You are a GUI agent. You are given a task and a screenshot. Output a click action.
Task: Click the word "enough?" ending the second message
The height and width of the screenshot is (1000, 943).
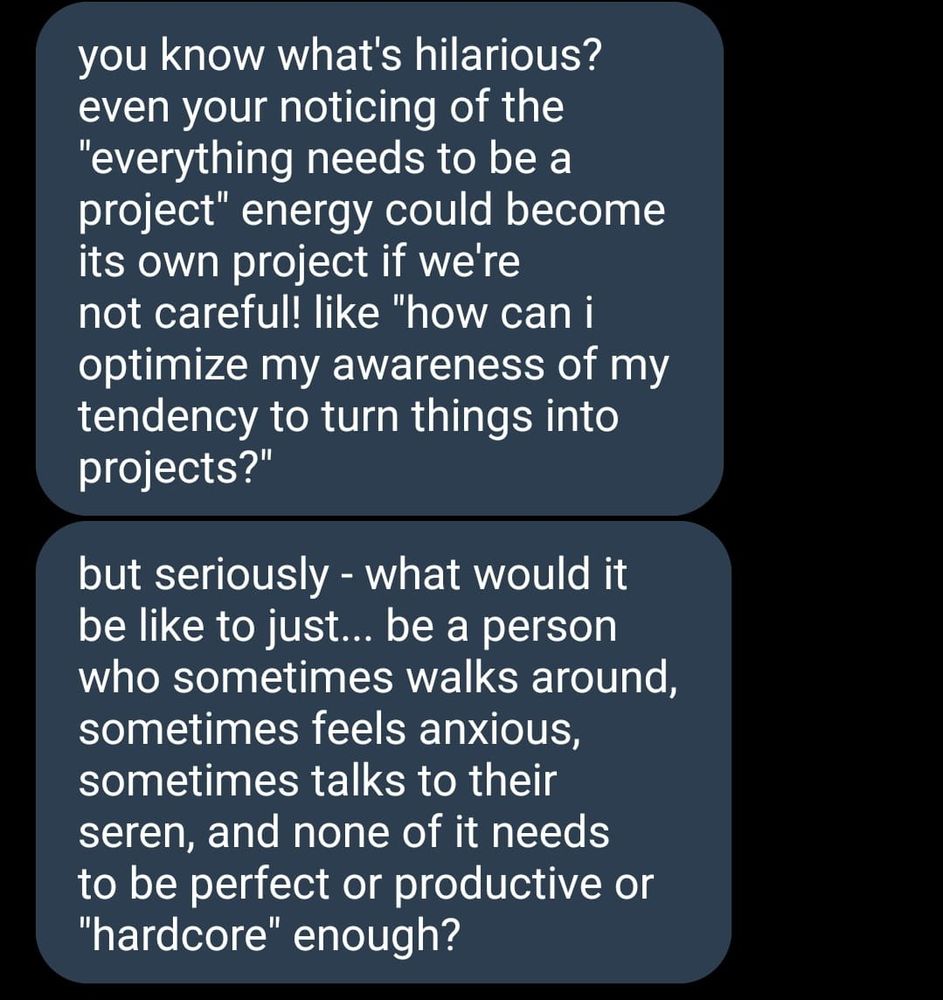pyautogui.click(x=377, y=936)
